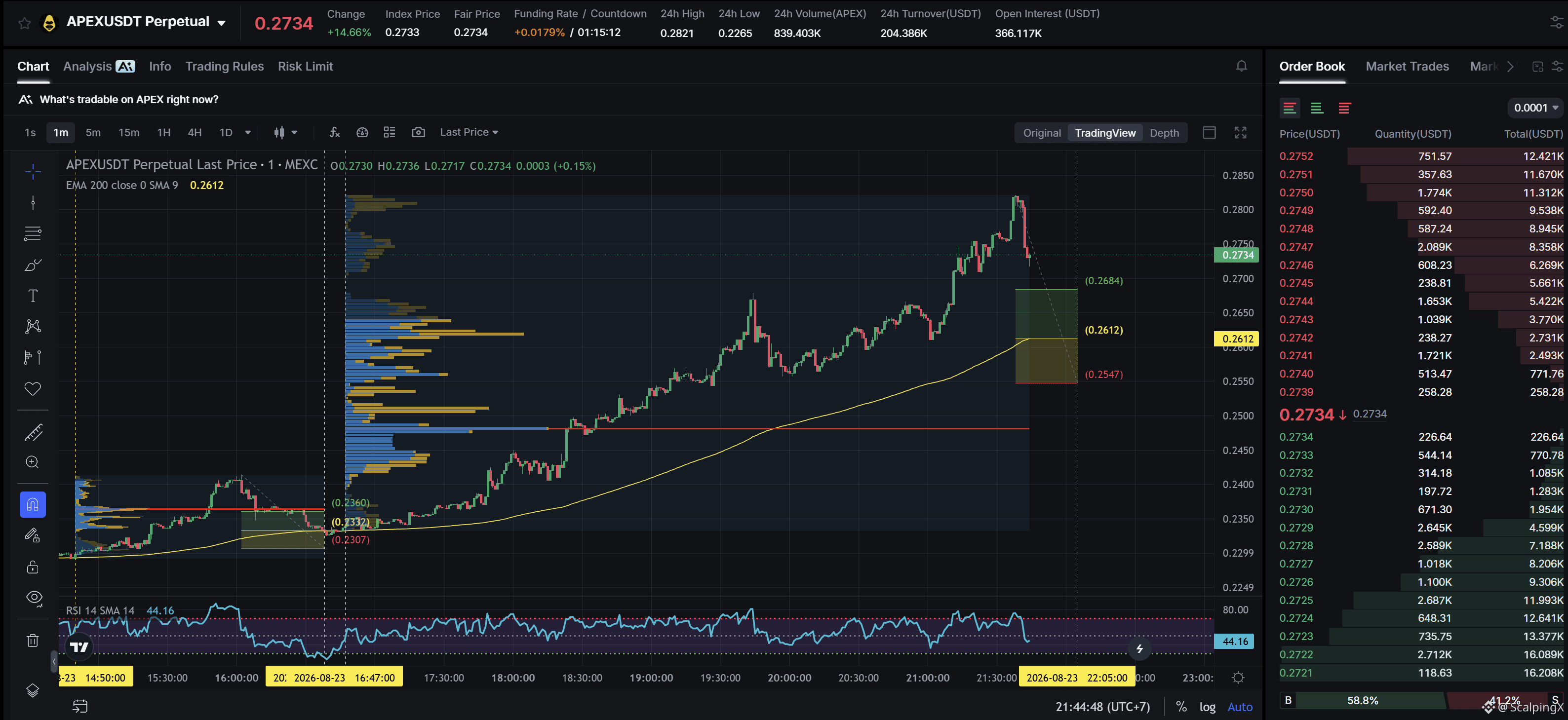The height and width of the screenshot is (720, 1568).
Task: Open the forecasting position tool
Action: 33,357
